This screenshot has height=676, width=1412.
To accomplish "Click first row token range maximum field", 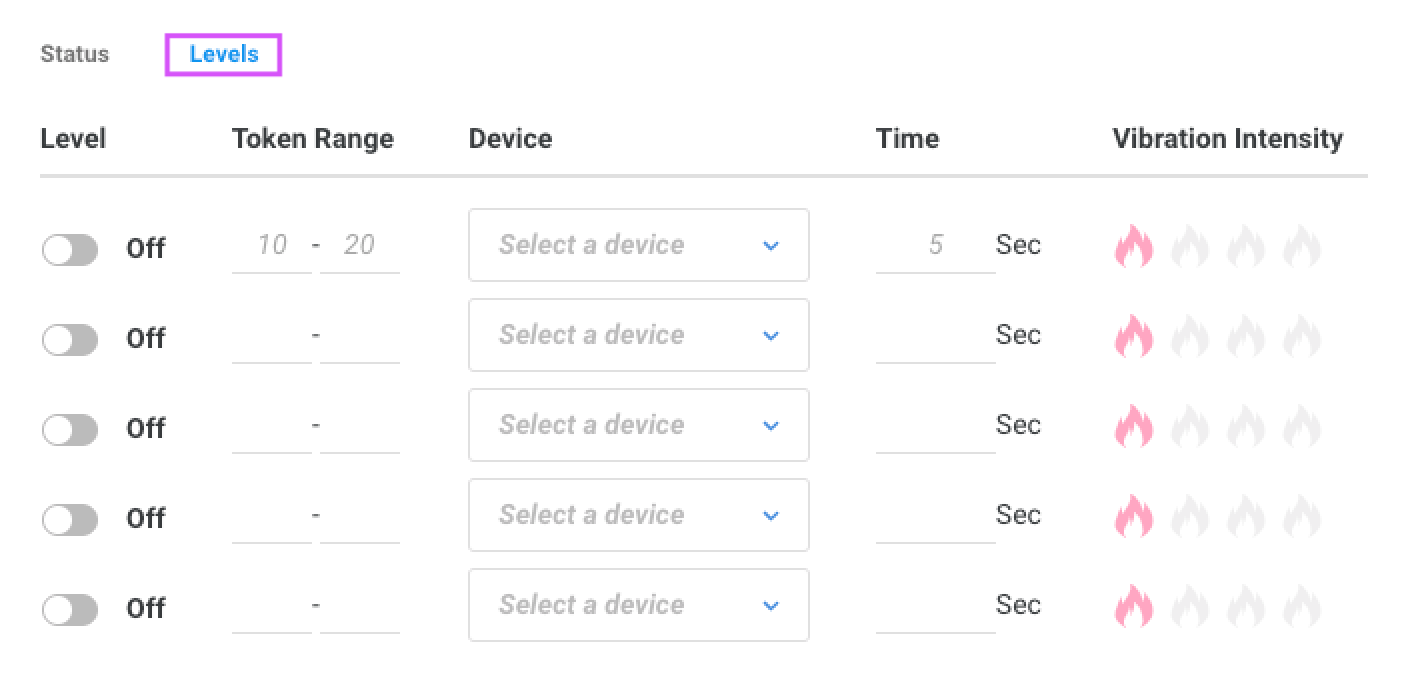I will 359,246.
